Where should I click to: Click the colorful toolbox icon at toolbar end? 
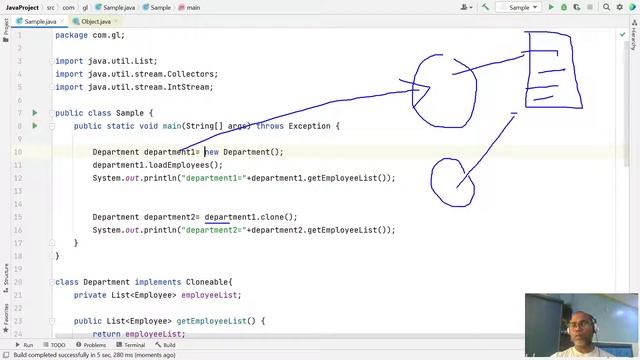pos(633,7)
